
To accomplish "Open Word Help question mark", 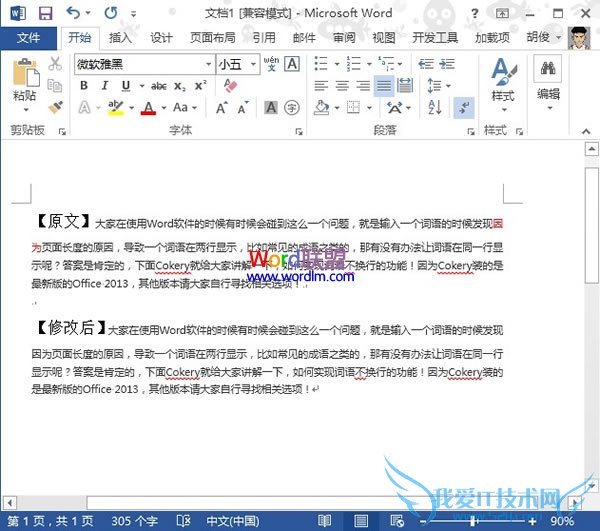I will point(474,14).
